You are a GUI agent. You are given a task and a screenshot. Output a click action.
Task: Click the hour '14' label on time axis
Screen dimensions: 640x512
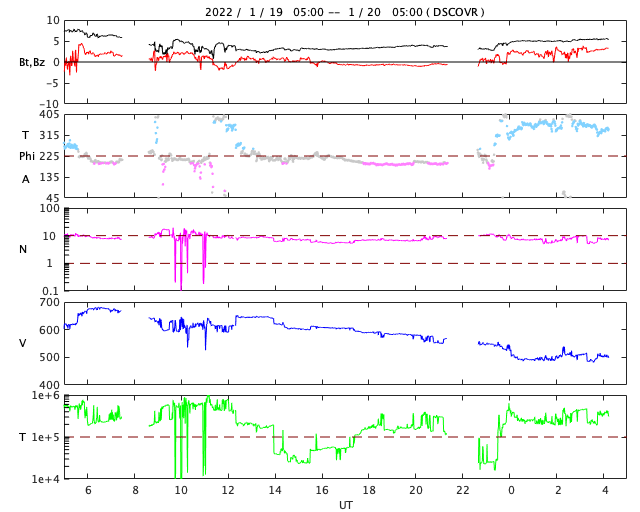point(275,490)
